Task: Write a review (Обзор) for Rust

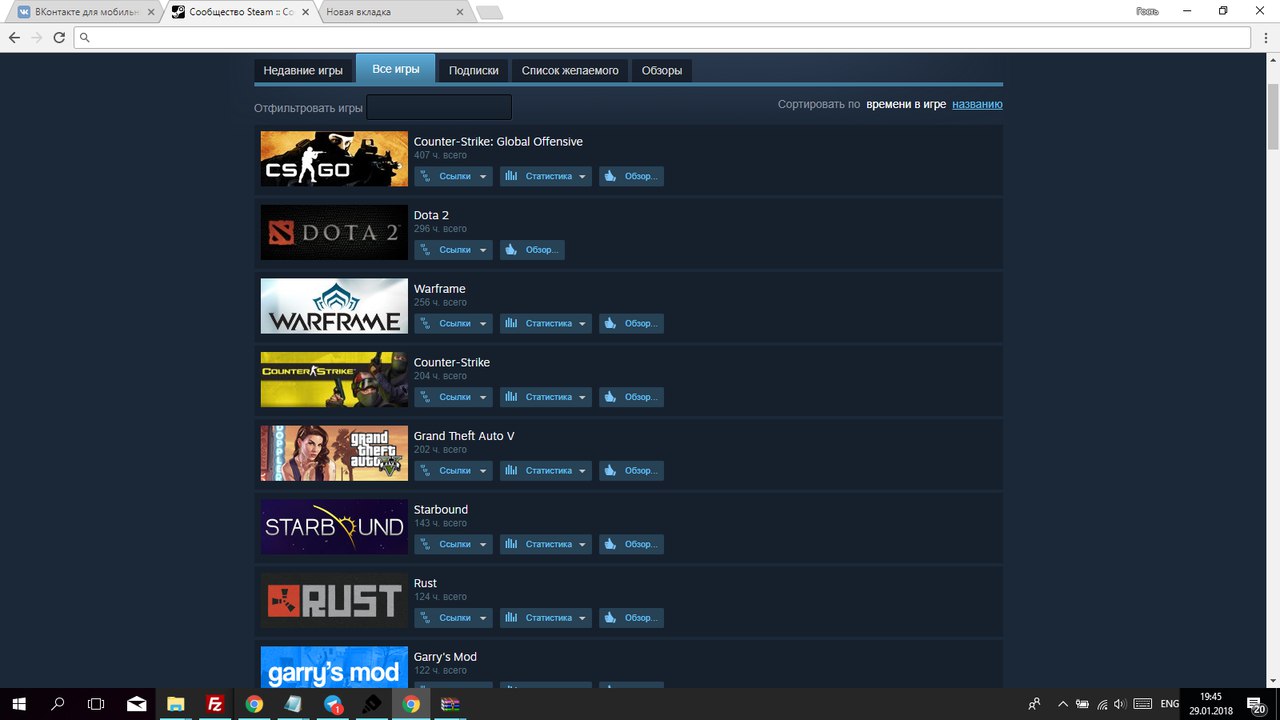Action: tap(631, 618)
